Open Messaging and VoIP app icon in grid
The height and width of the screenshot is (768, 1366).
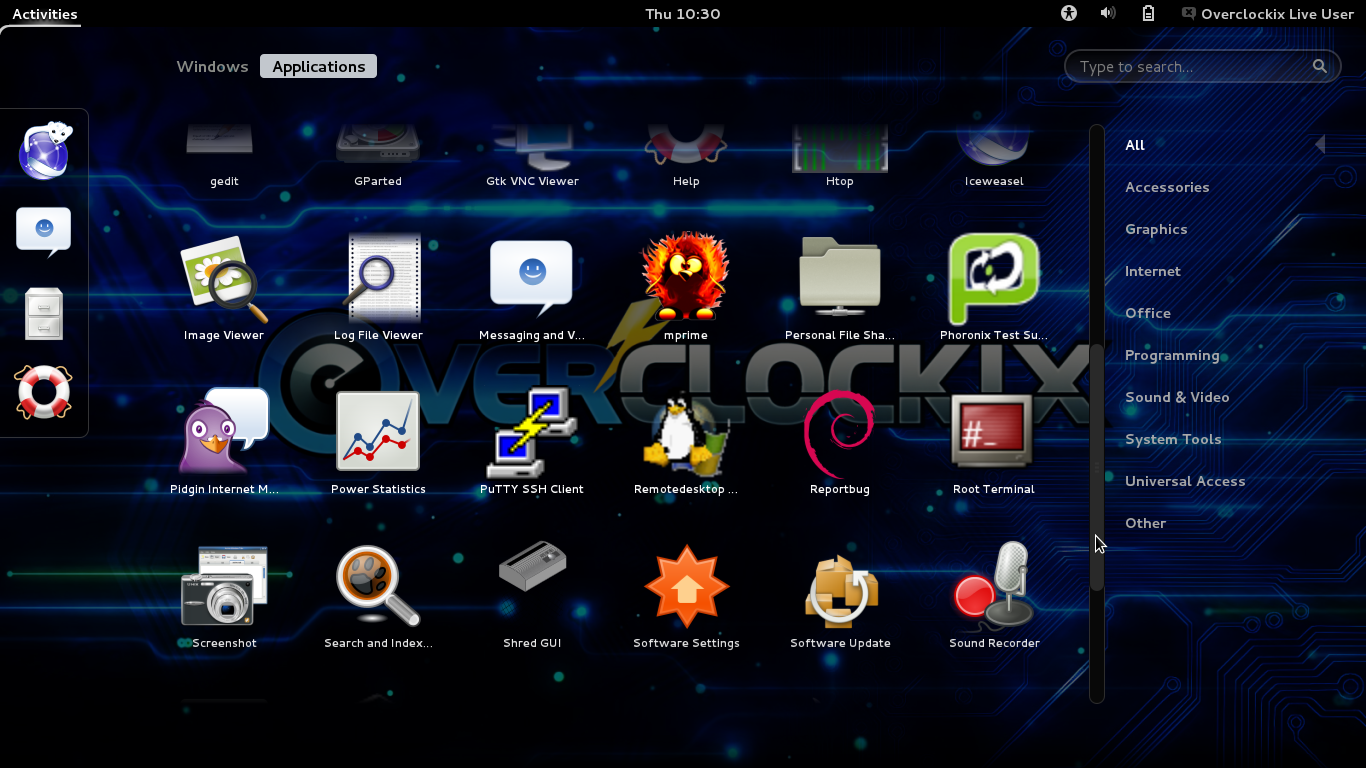532,288
